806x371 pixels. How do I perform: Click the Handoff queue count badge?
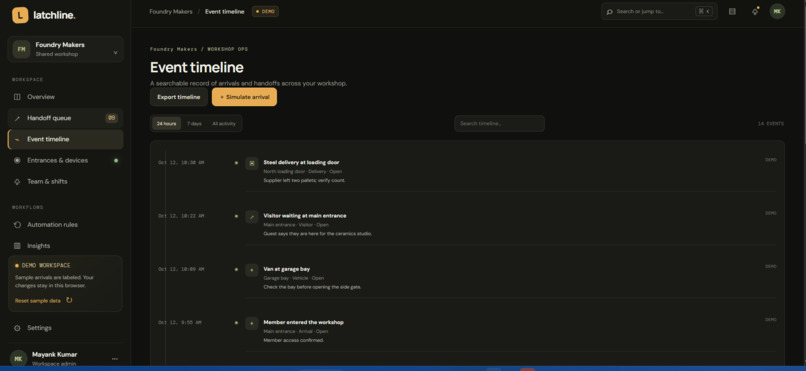112,118
